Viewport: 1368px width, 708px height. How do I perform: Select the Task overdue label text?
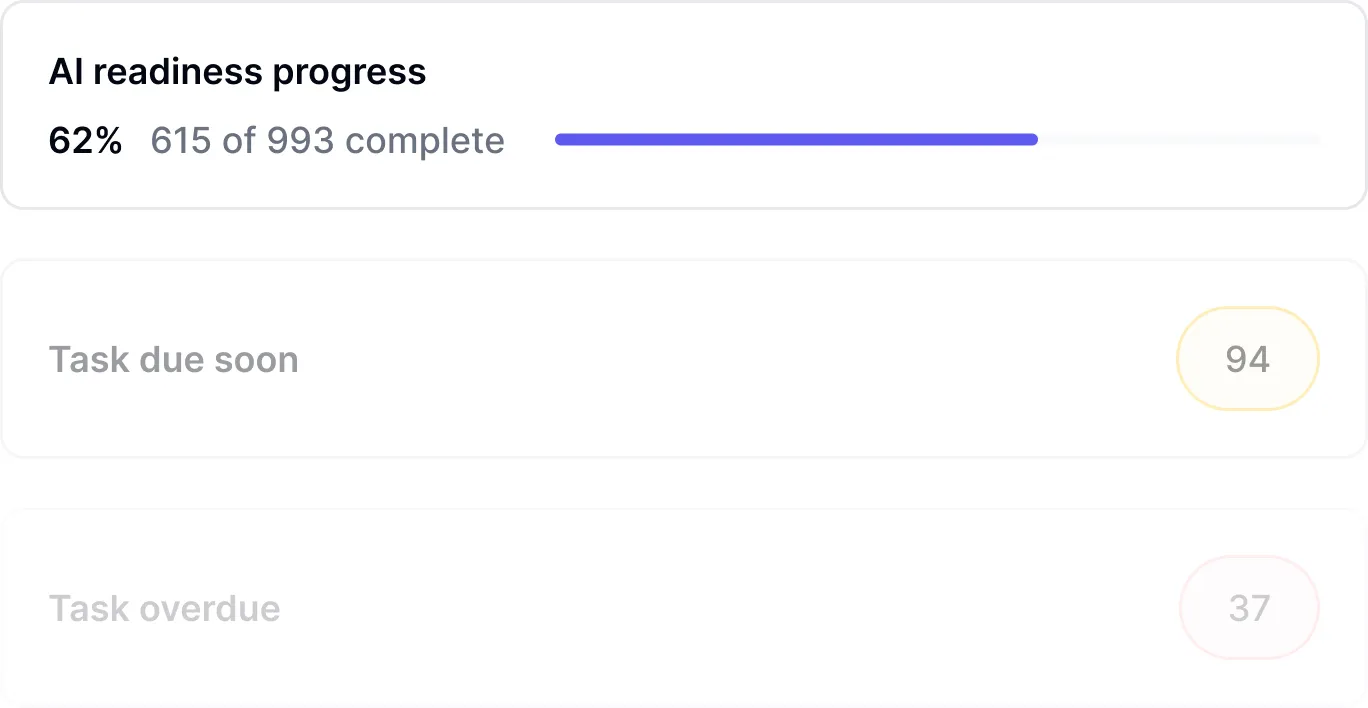[x=165, y=608]
